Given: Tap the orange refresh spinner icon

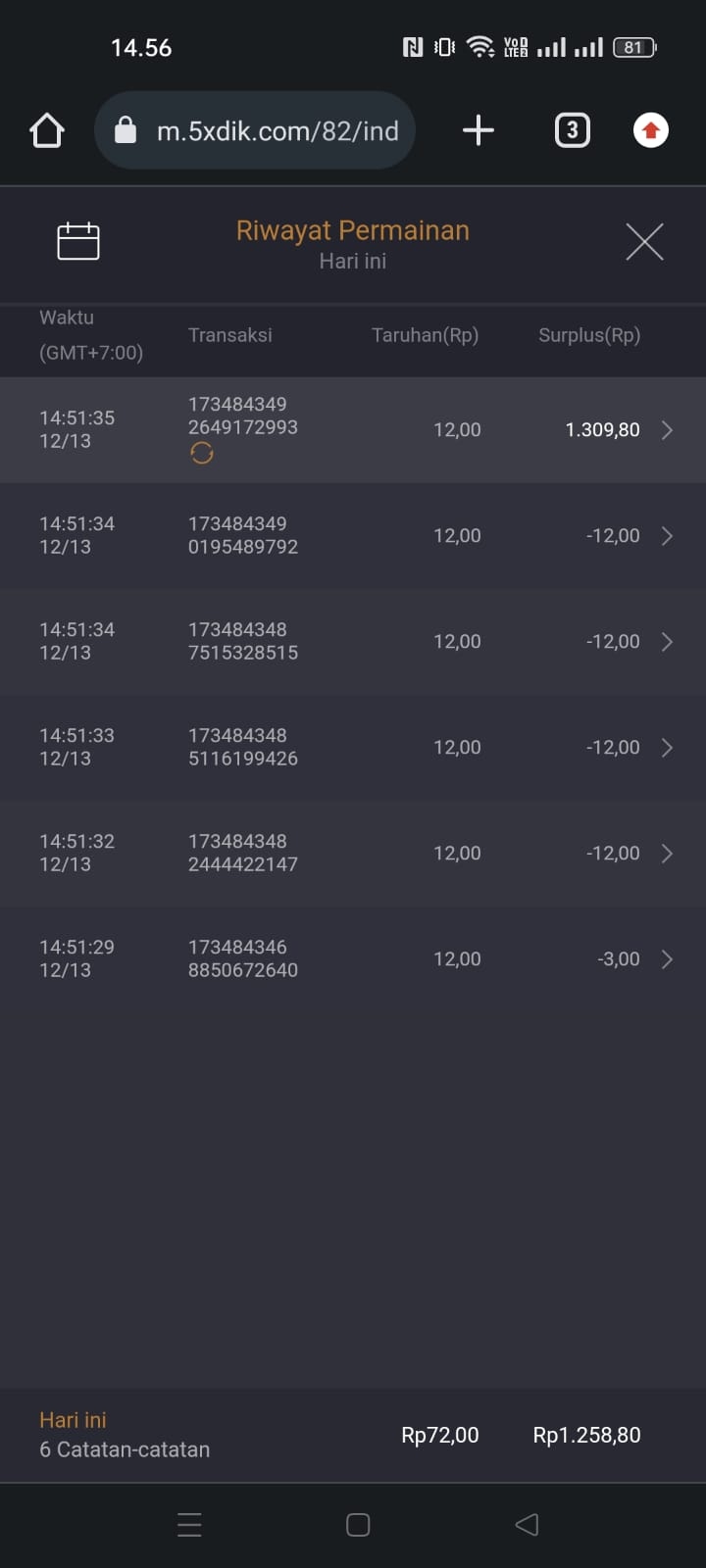Looking at the screenshot, I should [x=202, y=453].
